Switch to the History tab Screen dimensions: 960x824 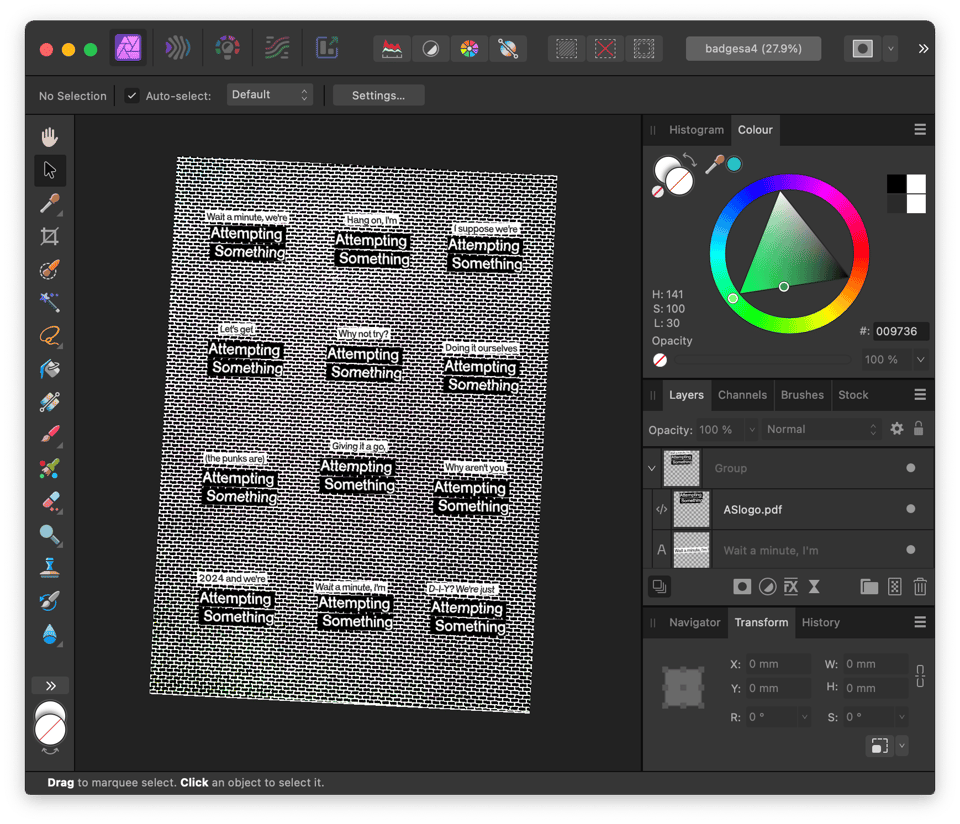pos(820,622)
